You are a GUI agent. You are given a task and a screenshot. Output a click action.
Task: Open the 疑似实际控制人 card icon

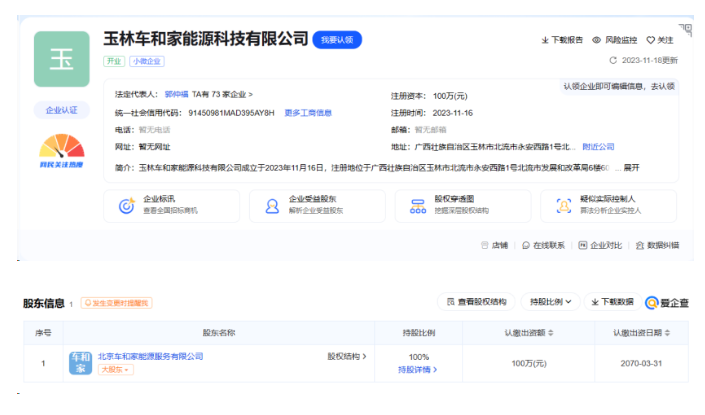click(564, 206)
